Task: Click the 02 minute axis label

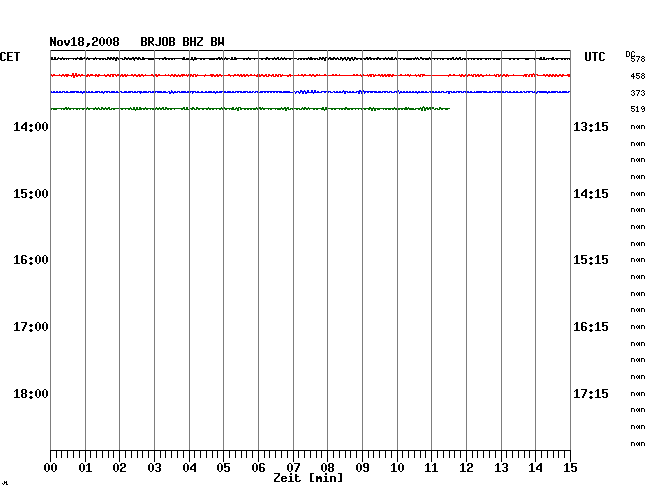Action: pyautogui.click(x=119, y=468)
